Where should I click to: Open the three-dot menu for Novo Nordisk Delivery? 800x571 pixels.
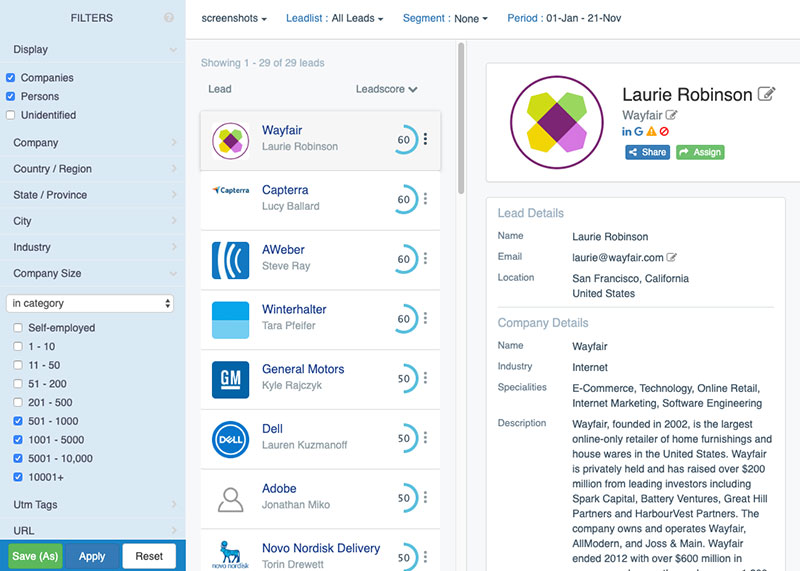click(426, 556)
